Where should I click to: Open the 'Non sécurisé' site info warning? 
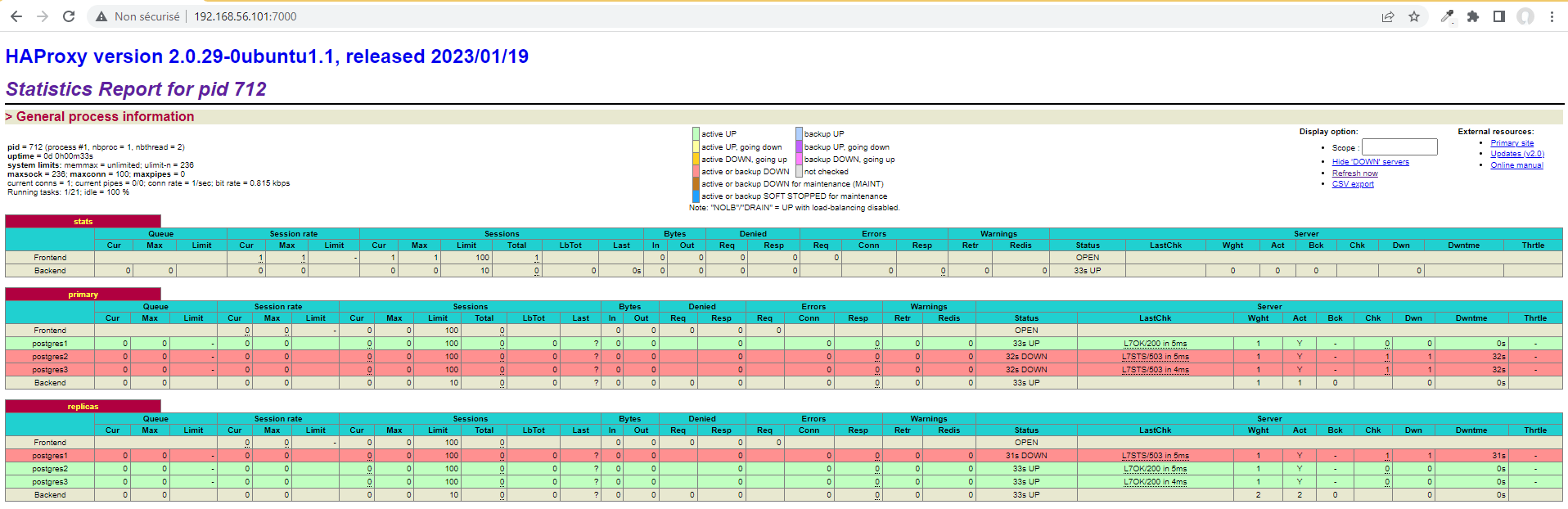coord(137,16)
